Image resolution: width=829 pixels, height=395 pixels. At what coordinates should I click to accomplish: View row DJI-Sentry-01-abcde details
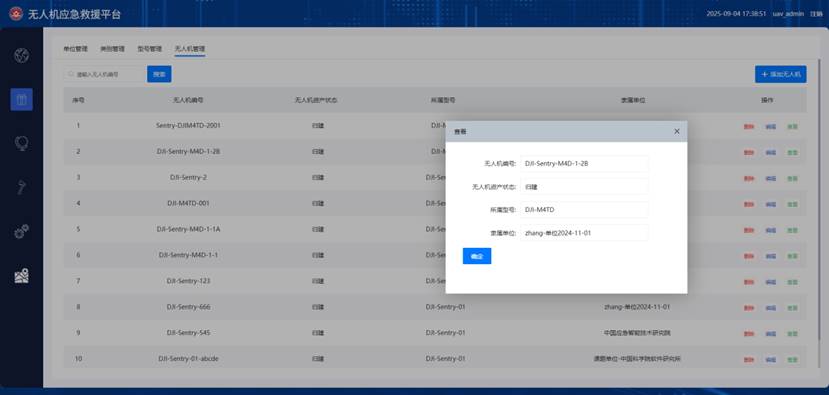(x=792, y=360)
